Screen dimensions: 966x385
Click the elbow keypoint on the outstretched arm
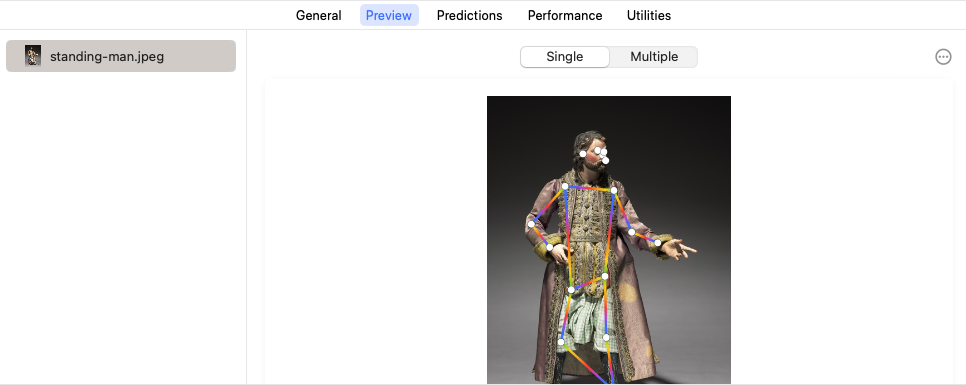coord(631,232)
